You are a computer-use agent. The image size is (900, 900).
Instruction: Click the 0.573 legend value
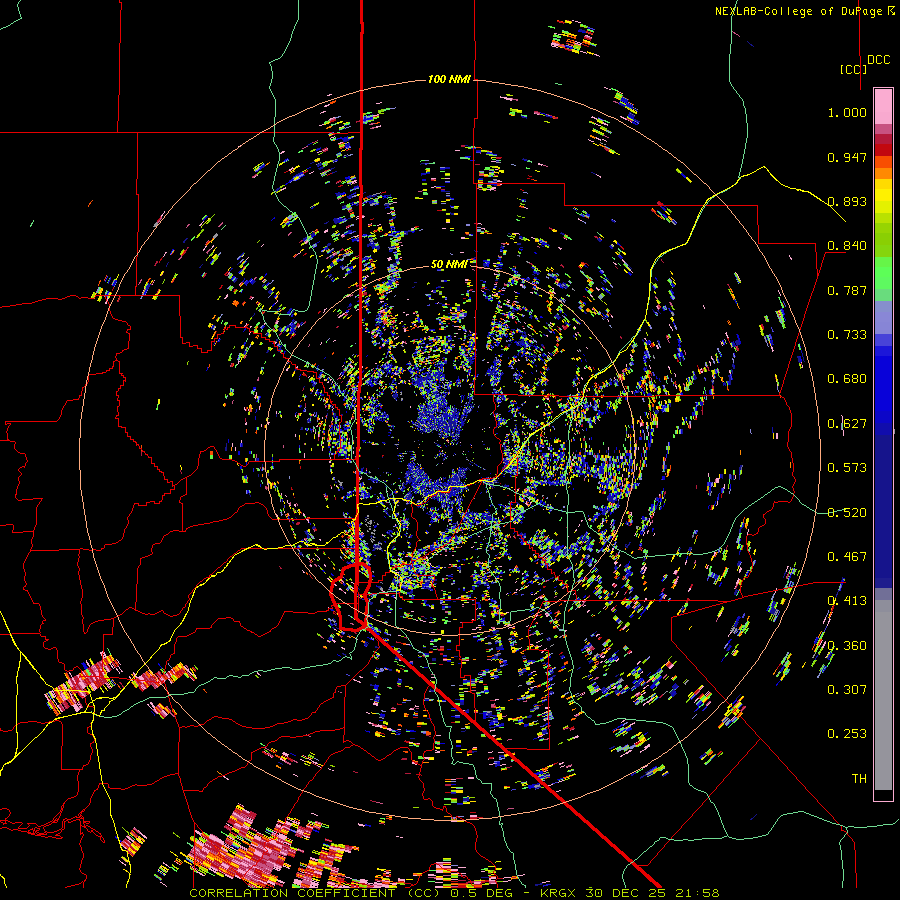(847, 468)
